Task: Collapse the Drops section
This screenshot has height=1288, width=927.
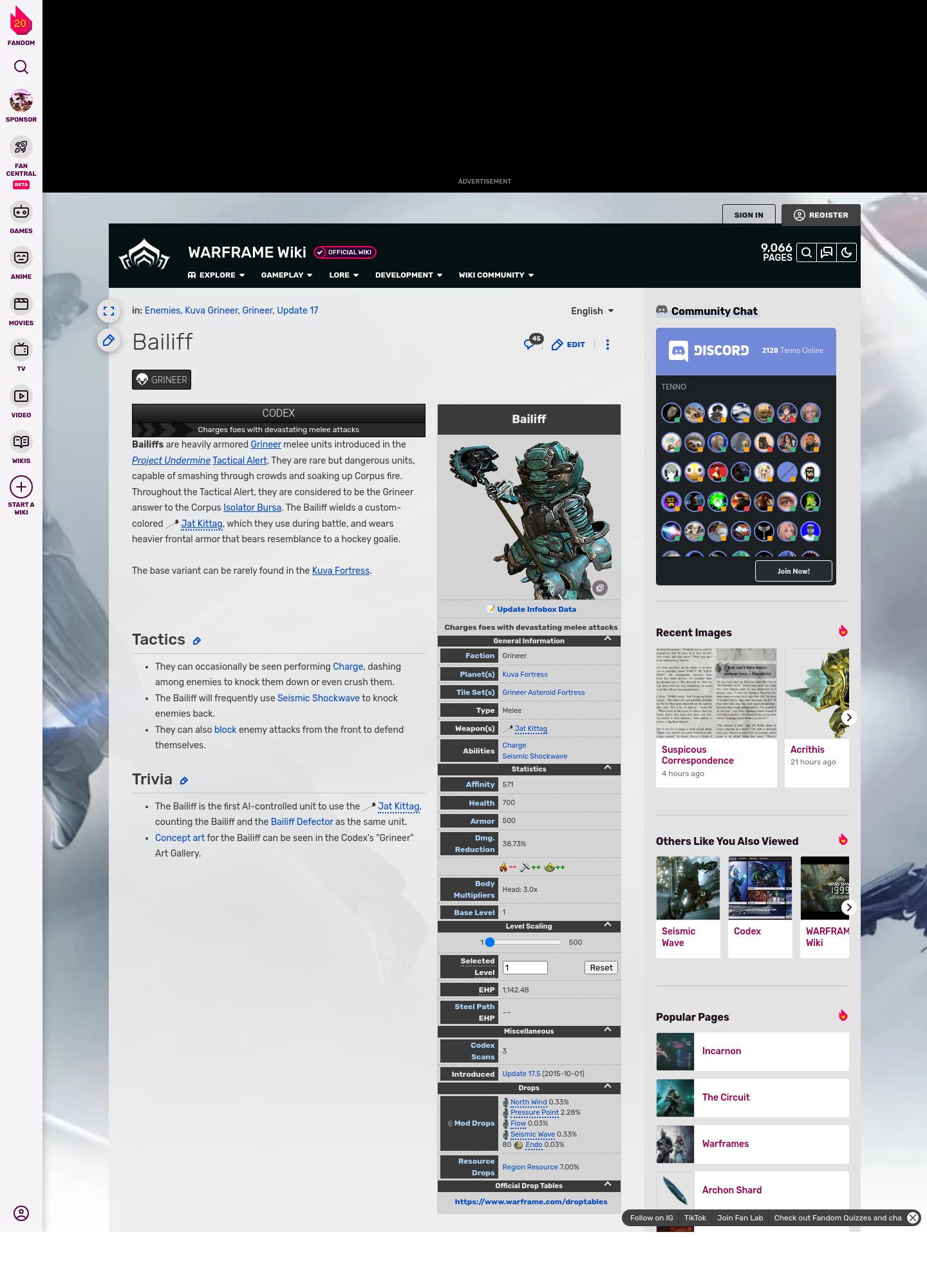Action: point(608,1086)
